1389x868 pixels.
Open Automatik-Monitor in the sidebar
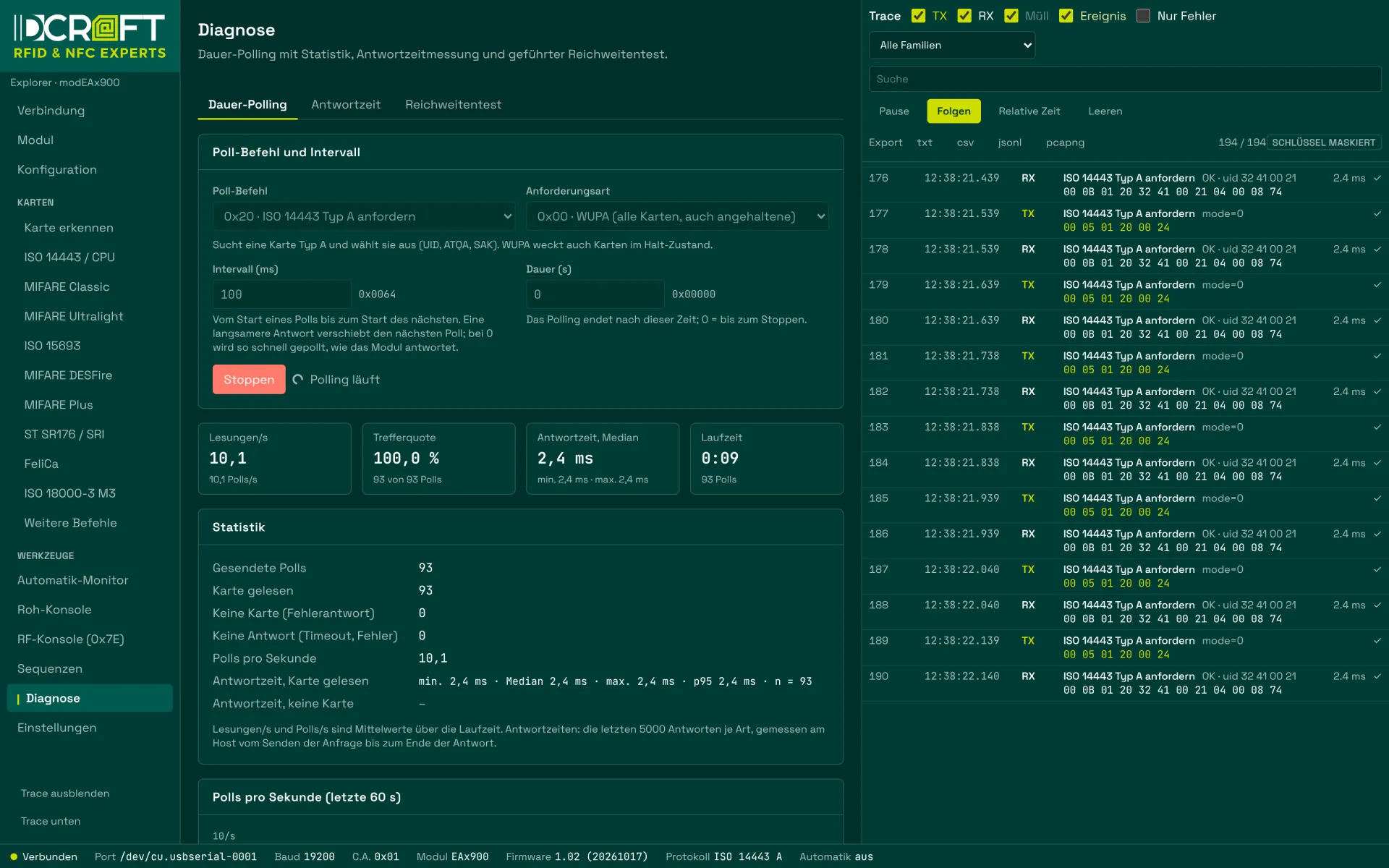pos(90,580)
